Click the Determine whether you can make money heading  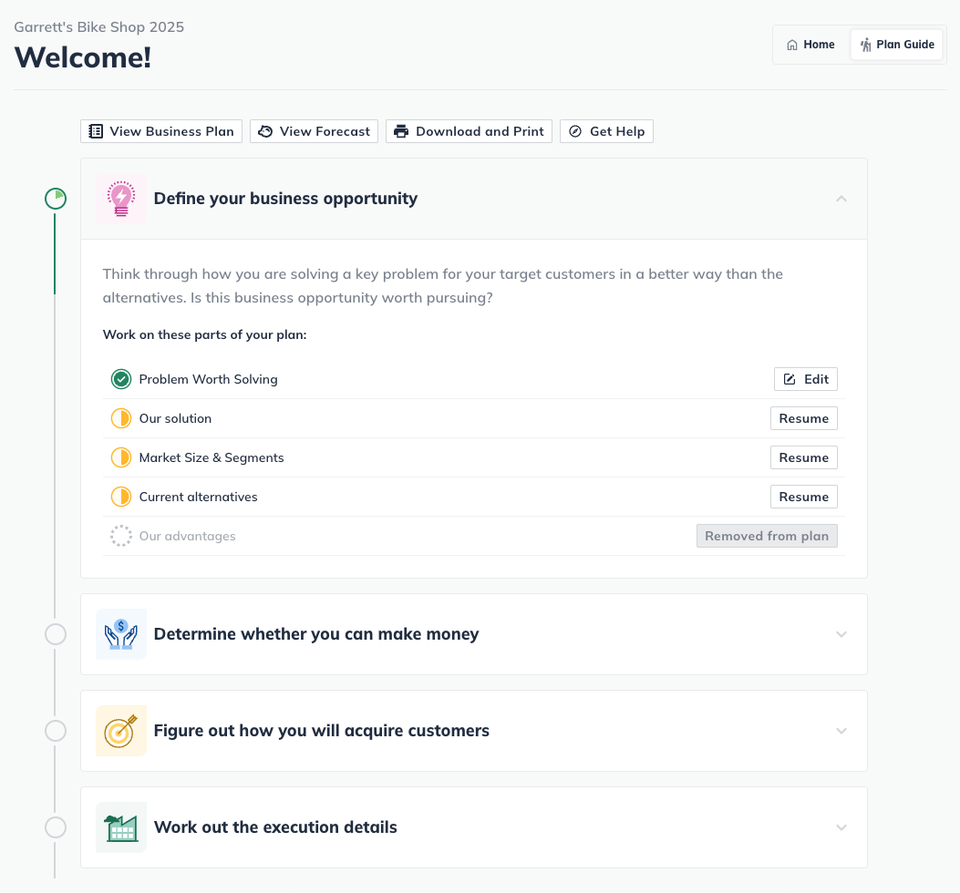316,634
